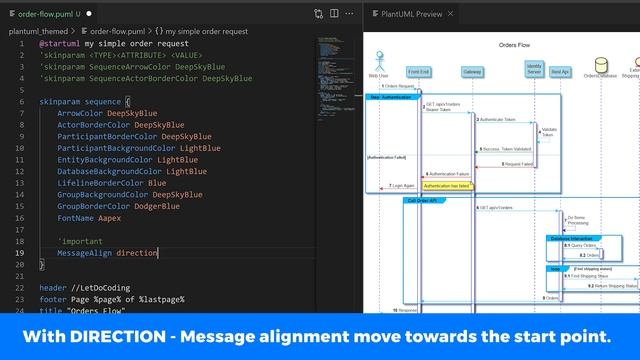Viewport: 640px width, 360px height.
Task: Click 'GroupBackgroundColor' on line 14
Action: [102, 194]
